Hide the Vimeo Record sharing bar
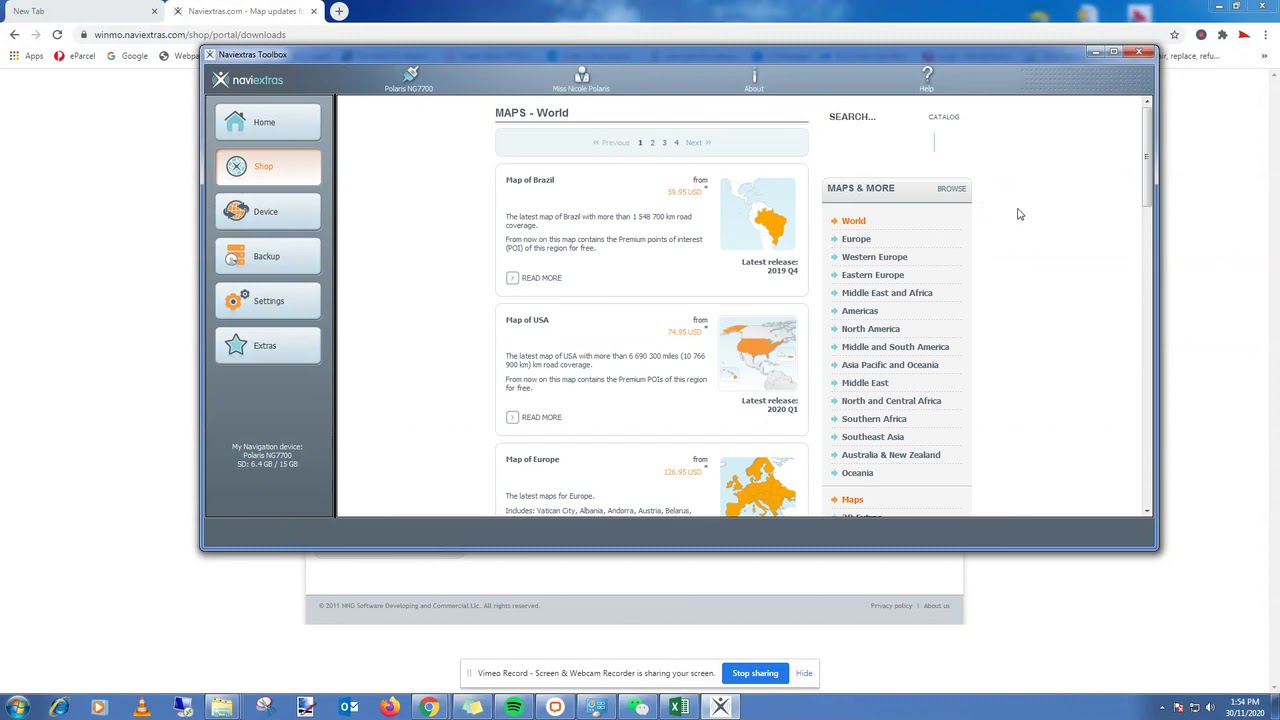 804,673
